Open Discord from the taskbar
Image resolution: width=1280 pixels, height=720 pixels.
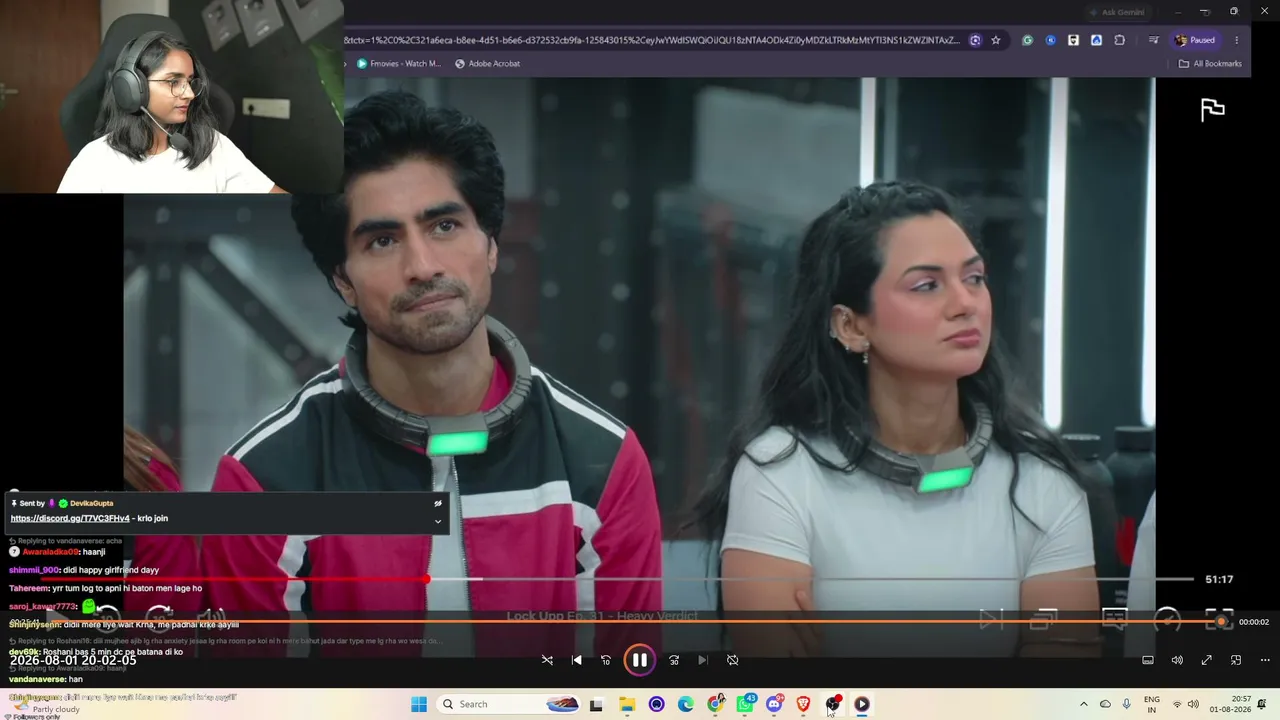(x=774, y=704)
